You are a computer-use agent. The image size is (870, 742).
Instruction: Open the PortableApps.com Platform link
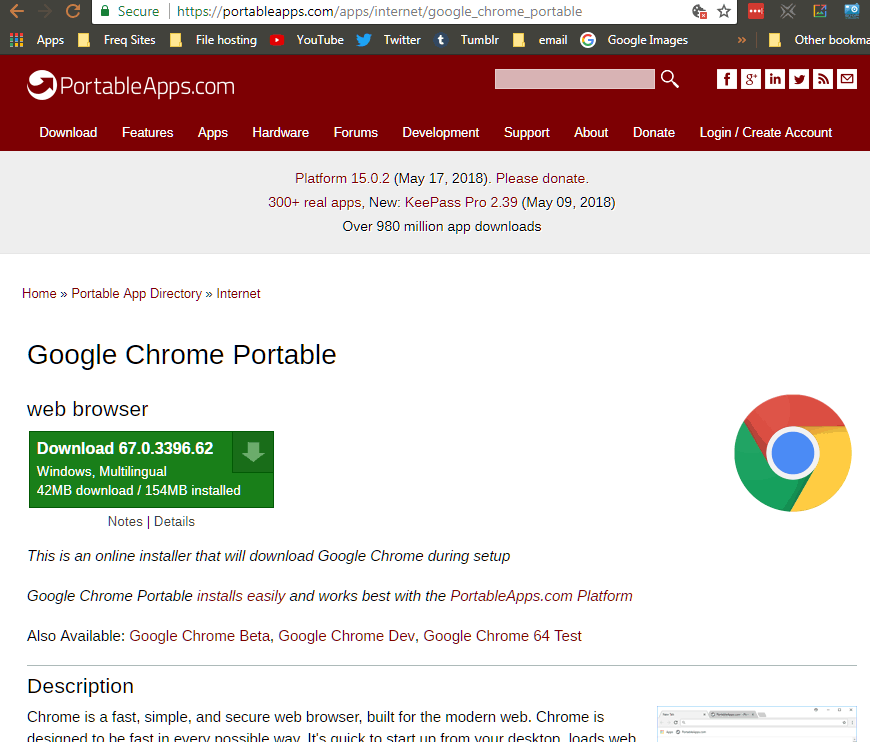[541, 596]
